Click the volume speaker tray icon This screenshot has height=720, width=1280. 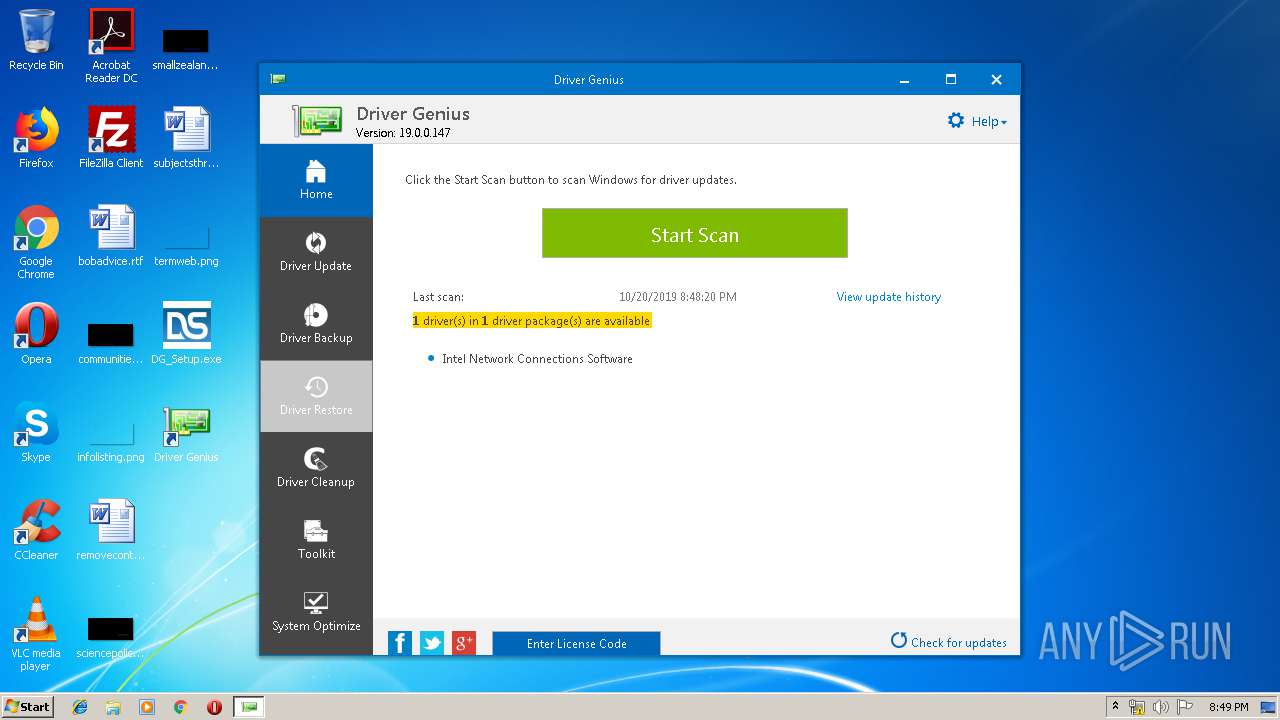tap(1161, 707)
